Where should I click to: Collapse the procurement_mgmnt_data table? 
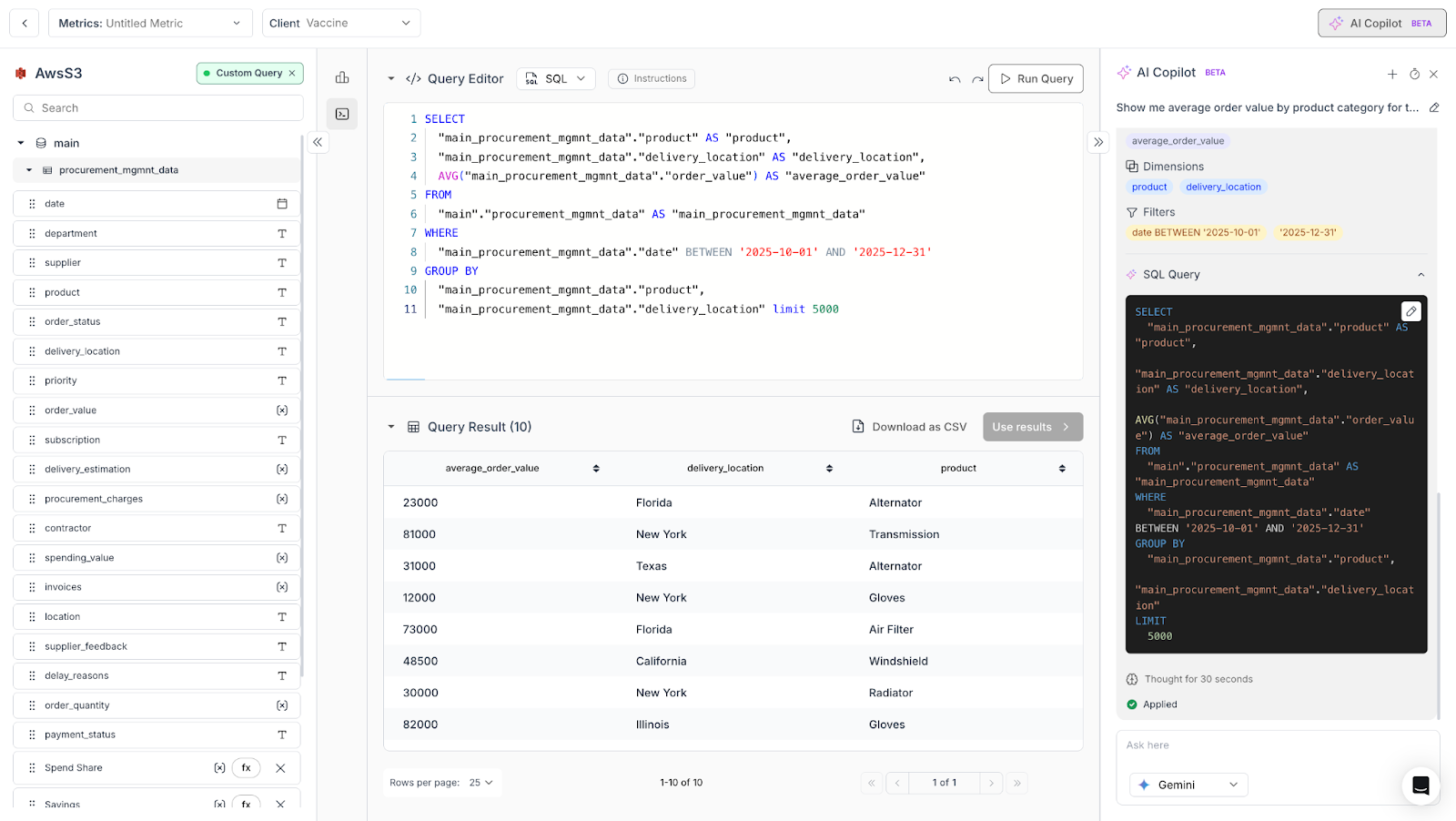[x=29, y=170]
